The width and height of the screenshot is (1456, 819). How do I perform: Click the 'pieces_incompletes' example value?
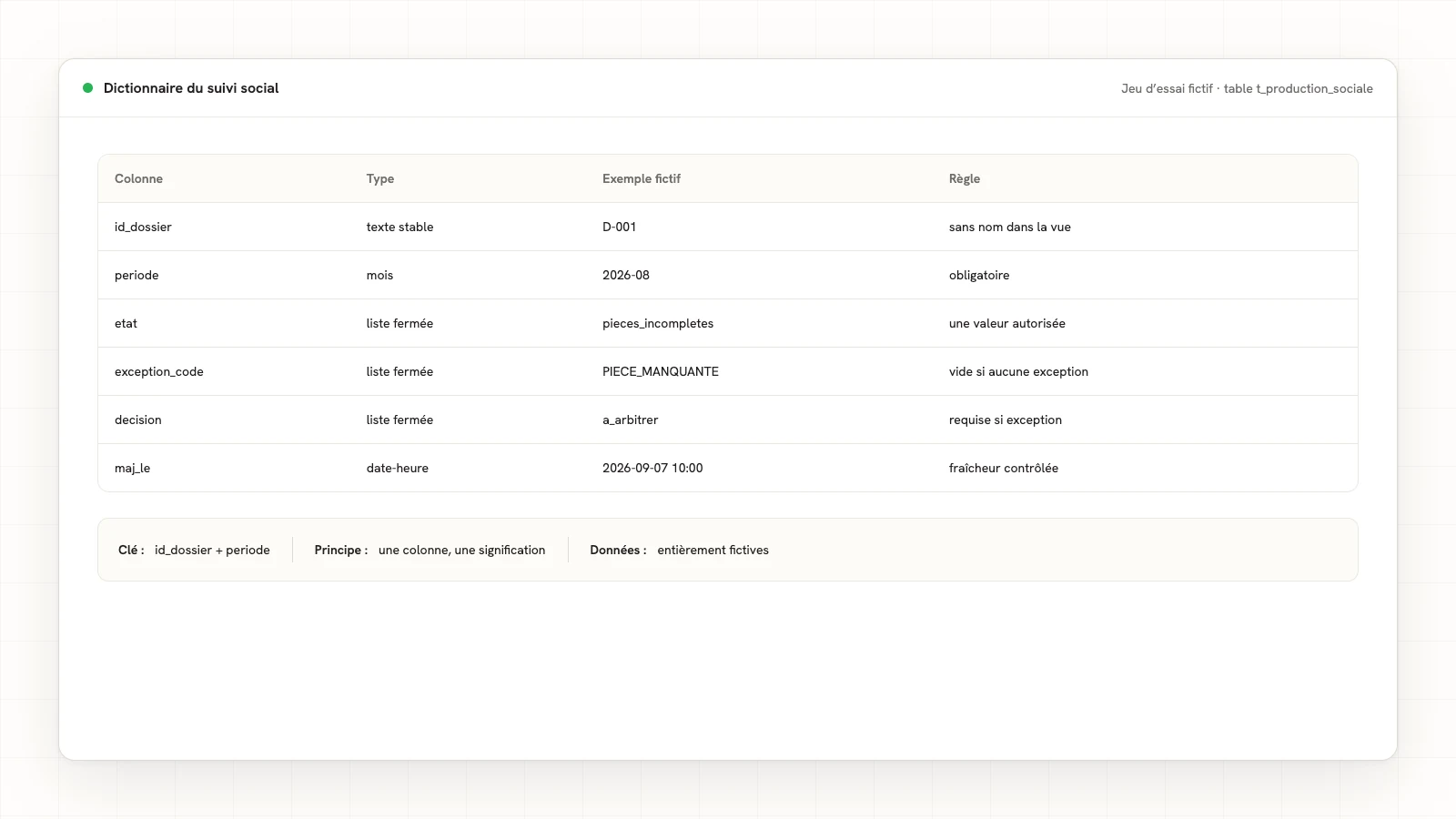658,323
